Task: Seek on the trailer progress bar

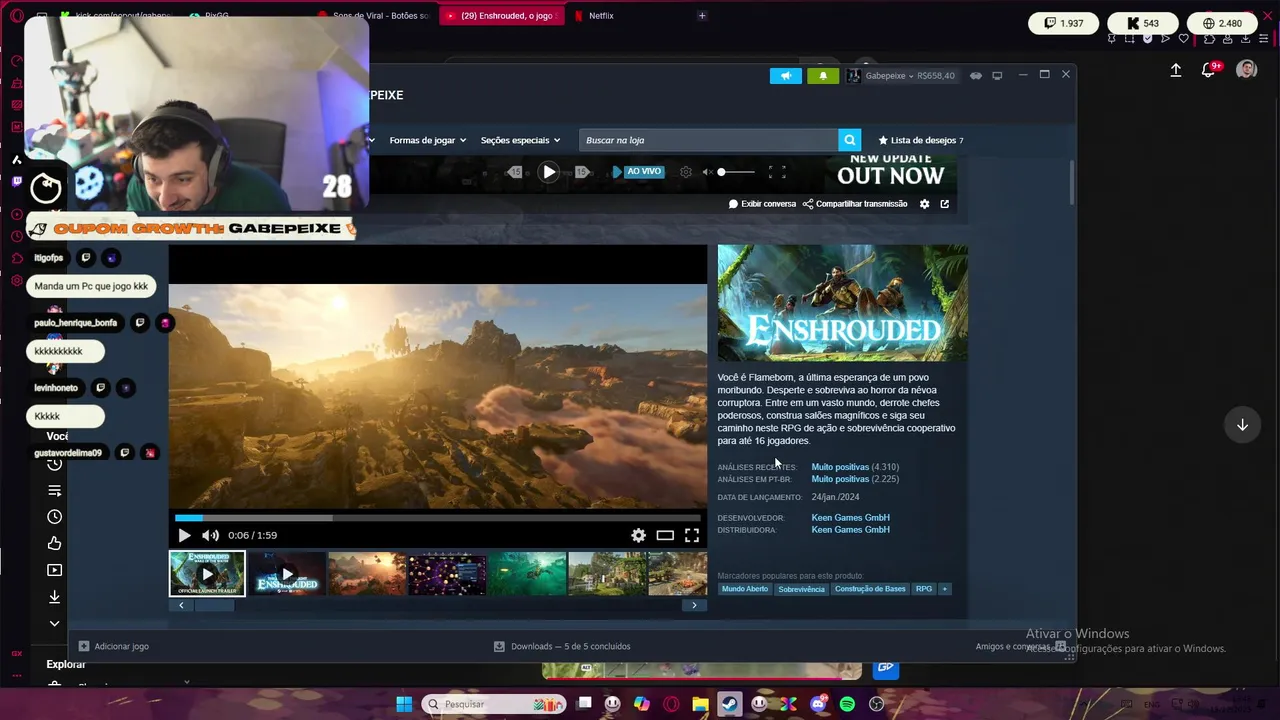Action: (x=438, y=518)
